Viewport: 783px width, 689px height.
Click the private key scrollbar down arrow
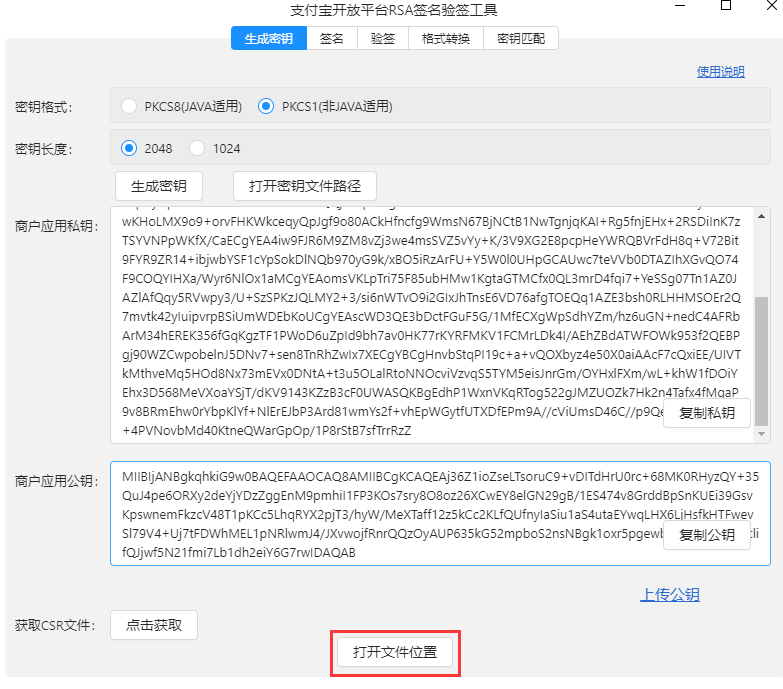coord(761,434)
